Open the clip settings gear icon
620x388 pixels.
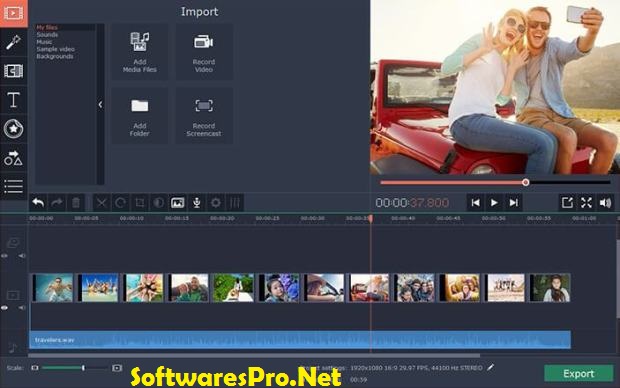[216, 203]
